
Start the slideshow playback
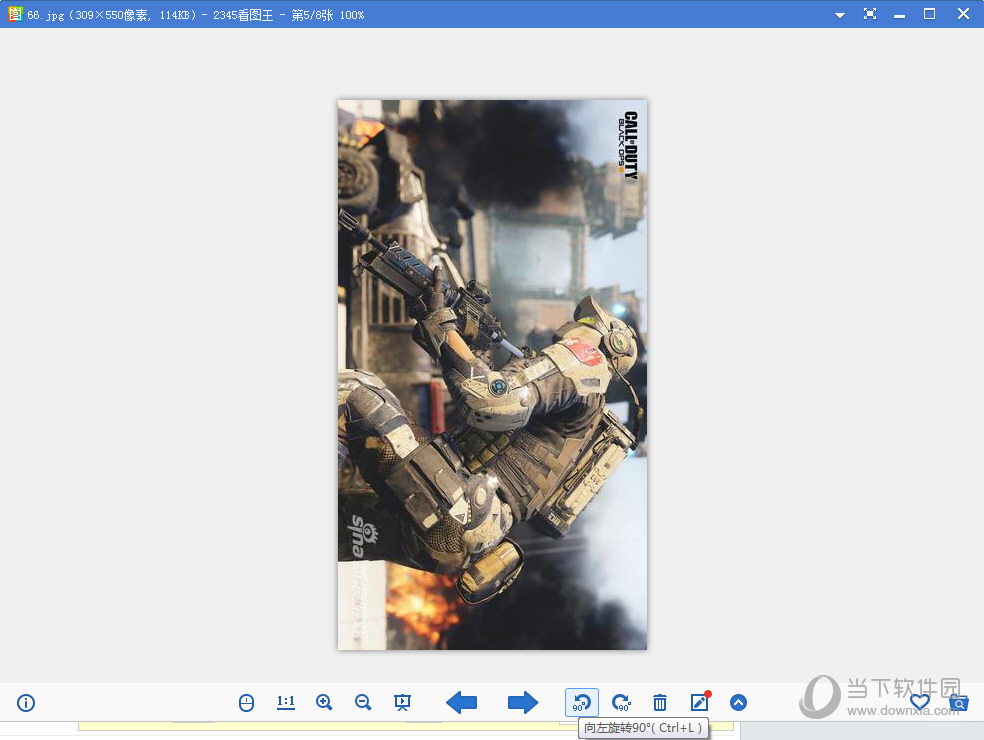coord(402,703)
